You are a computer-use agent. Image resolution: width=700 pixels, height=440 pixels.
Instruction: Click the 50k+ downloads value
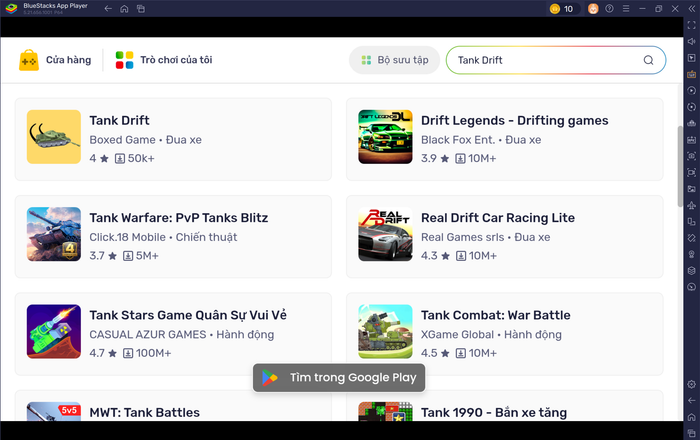coord(141,158)
